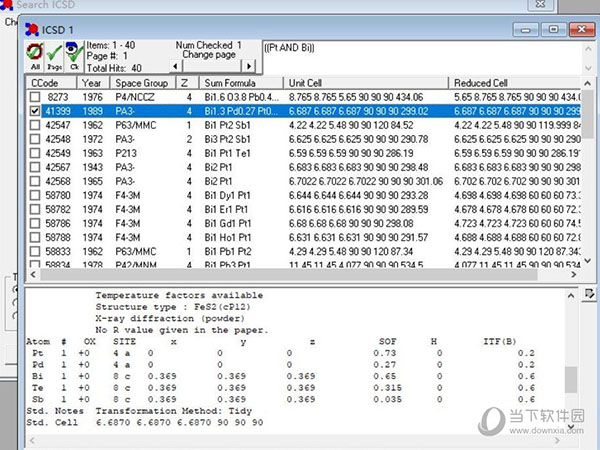Image resolution: width=600 pixels, height=450 pixels.
Task: Click the green check Page icon
Action: [x=54, y=56]
